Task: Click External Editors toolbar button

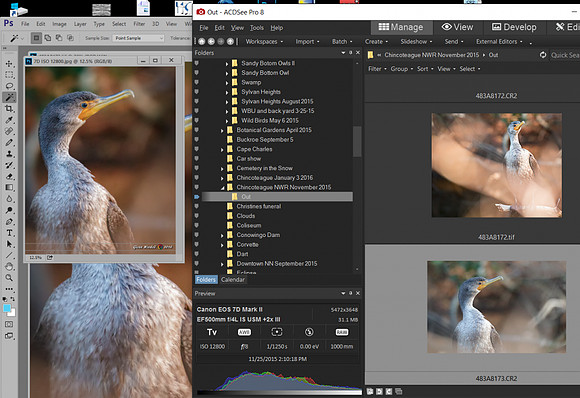Action: (x=499, y=41)
